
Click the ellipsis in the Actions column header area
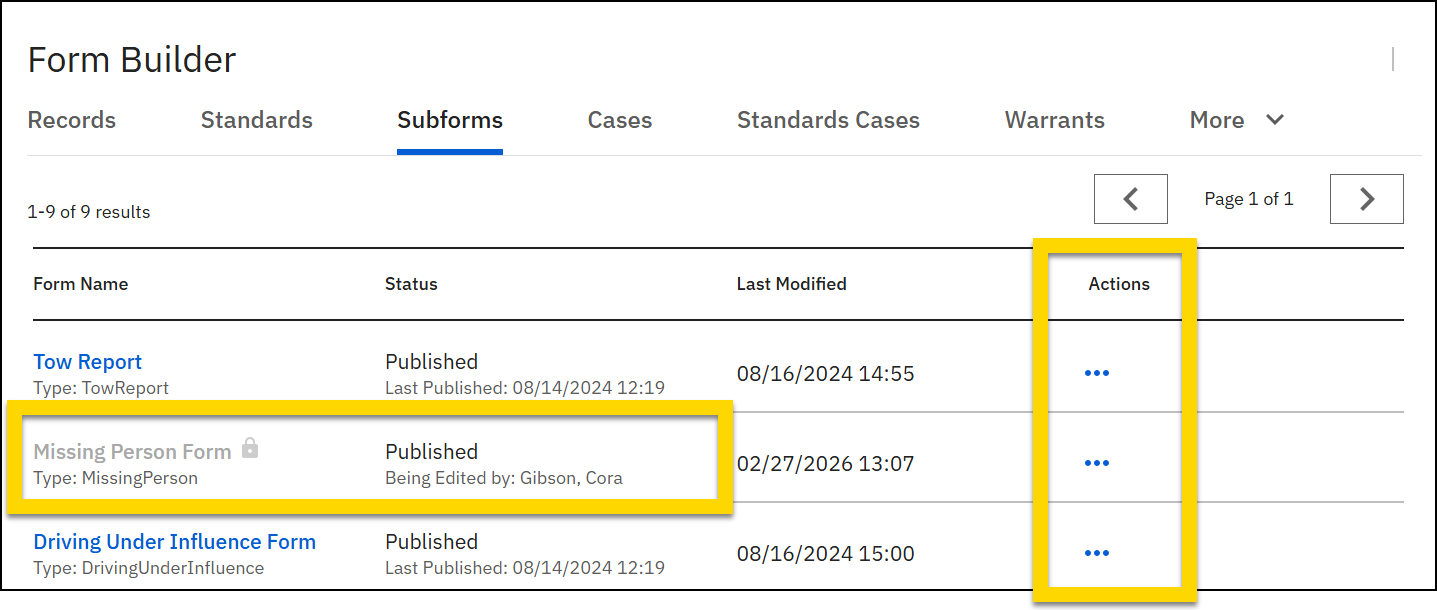[1118, 284]
